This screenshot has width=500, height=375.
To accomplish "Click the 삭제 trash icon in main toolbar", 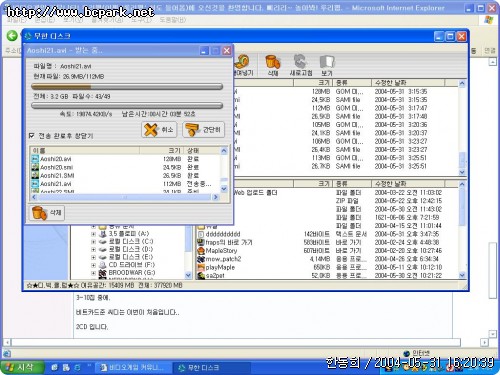I will [273, 65].
